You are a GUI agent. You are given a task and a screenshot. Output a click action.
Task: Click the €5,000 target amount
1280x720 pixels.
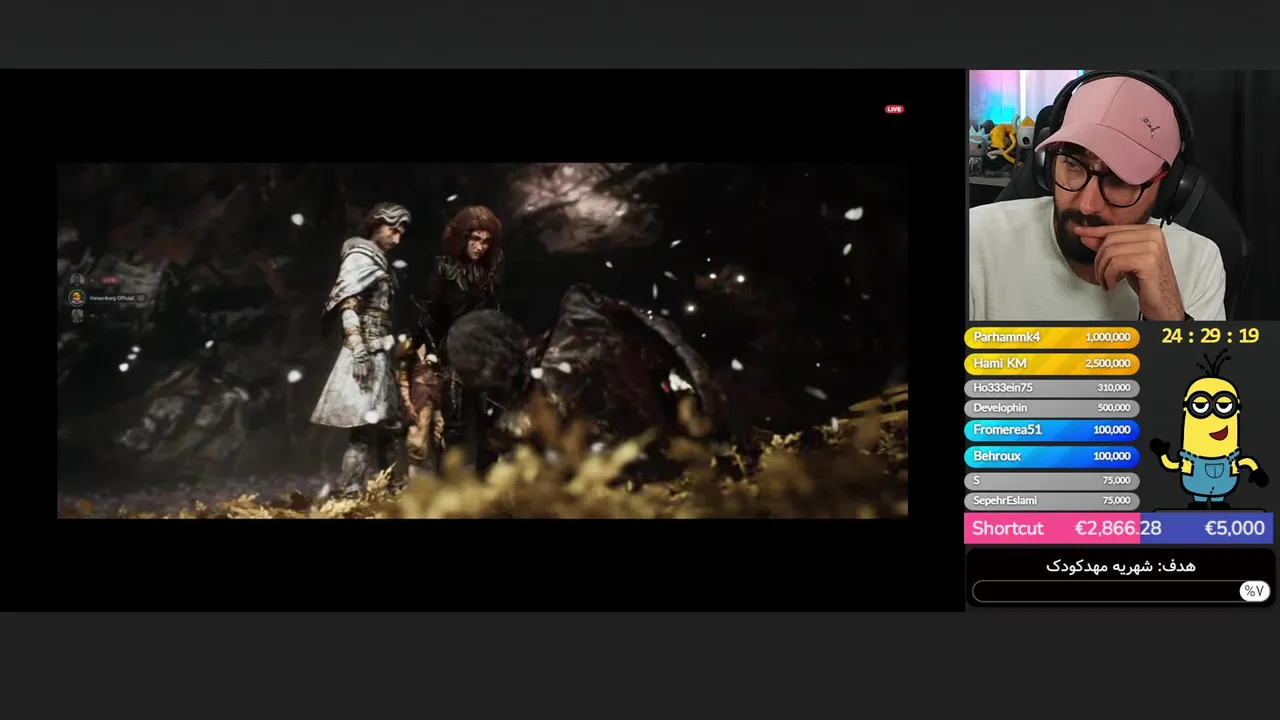[x=1234, y=528]
